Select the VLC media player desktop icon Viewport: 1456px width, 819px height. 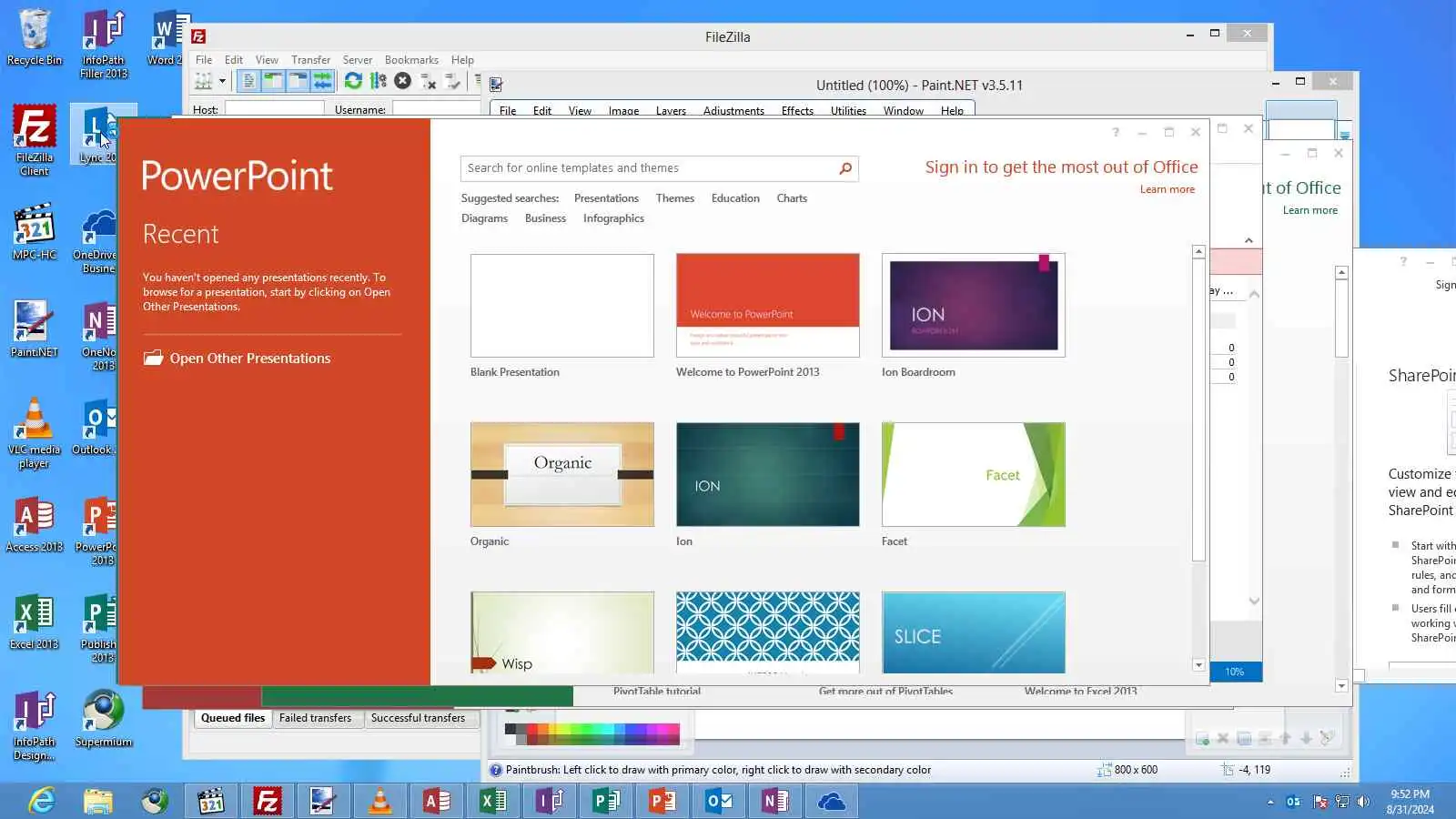(x=35, y=433)
